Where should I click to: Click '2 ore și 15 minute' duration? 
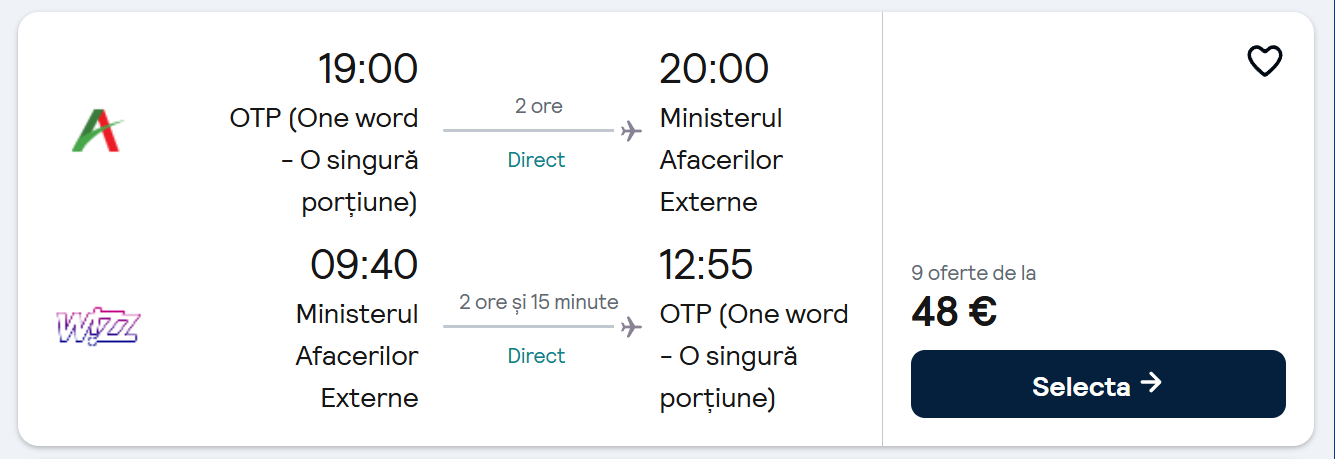pyautogui.click(x=538, y=302)
